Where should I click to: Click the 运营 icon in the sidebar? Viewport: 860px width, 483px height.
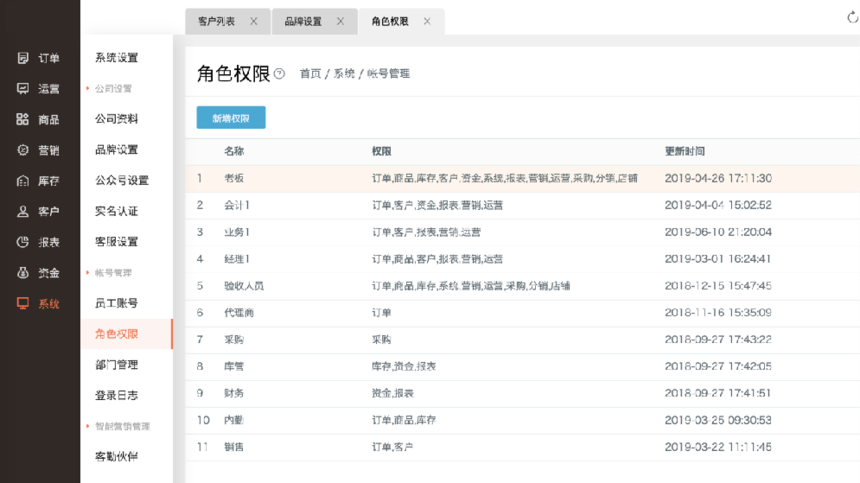click(22, 89)
